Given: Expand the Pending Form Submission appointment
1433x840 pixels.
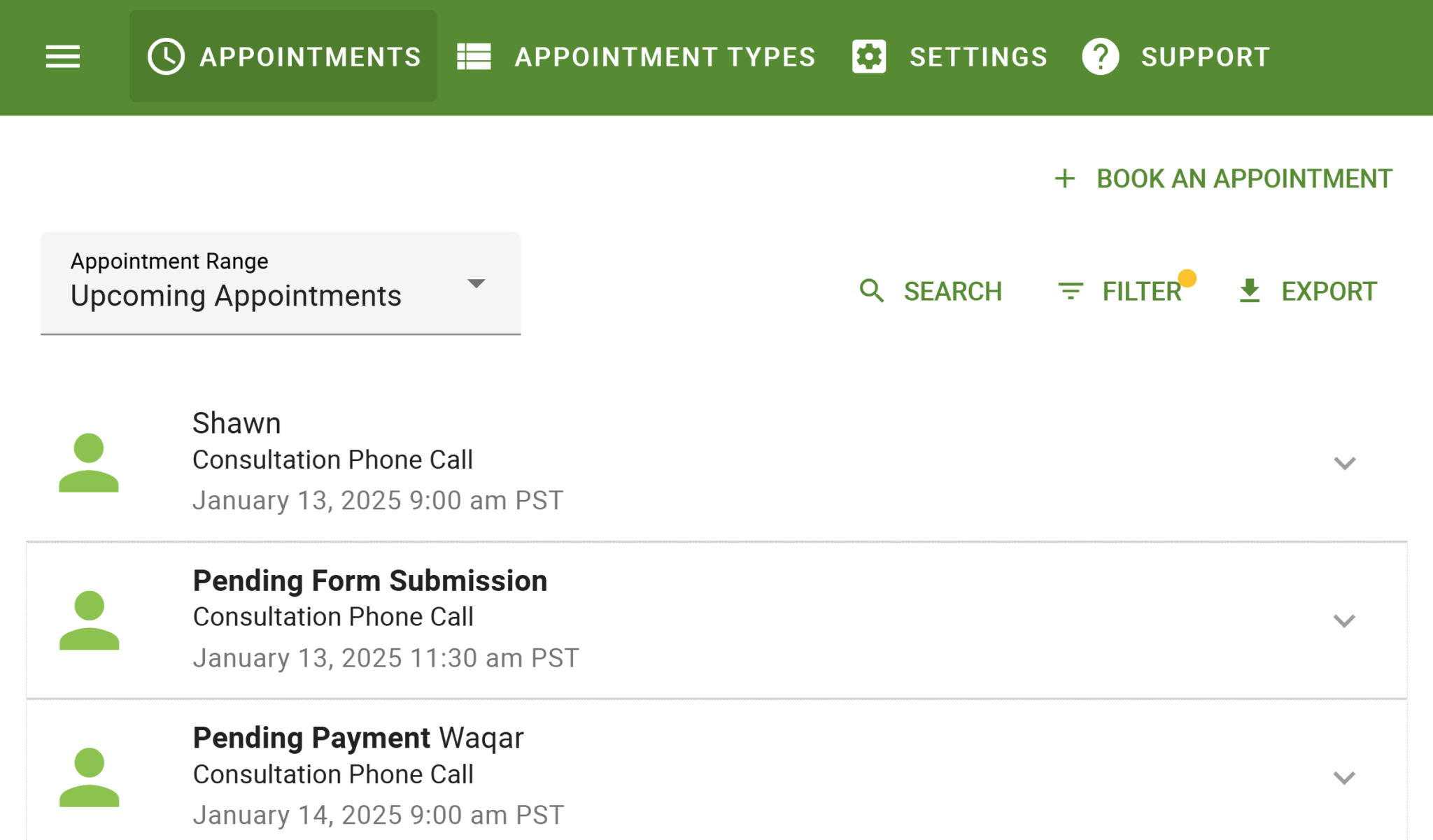Looking at the screenshot, I should [x=1343, y=621].
